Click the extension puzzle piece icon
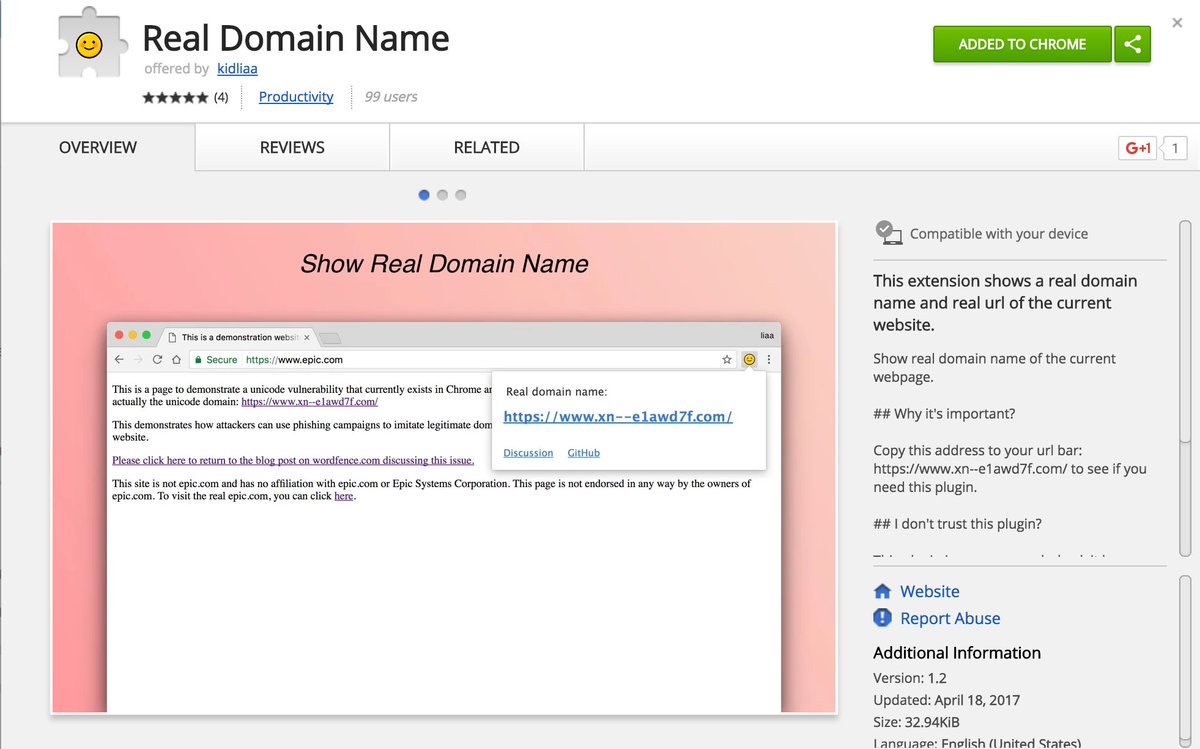 90,45
